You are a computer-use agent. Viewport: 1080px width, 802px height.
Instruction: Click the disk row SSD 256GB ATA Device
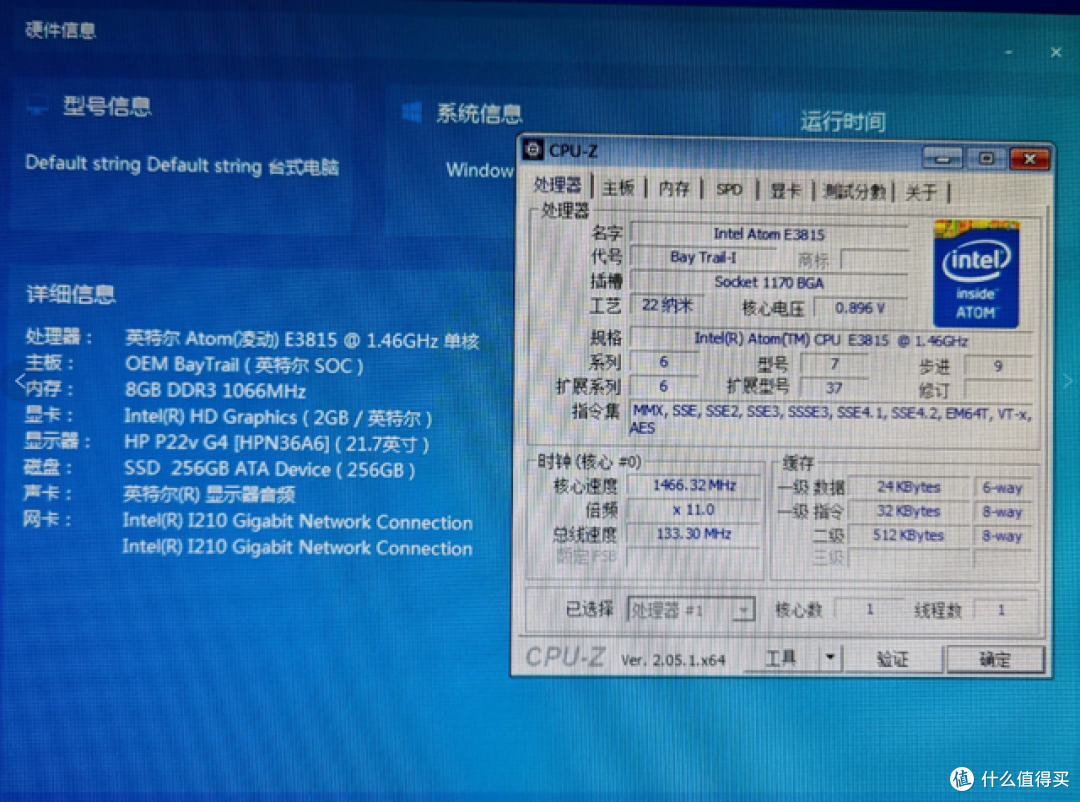point(269,469)
